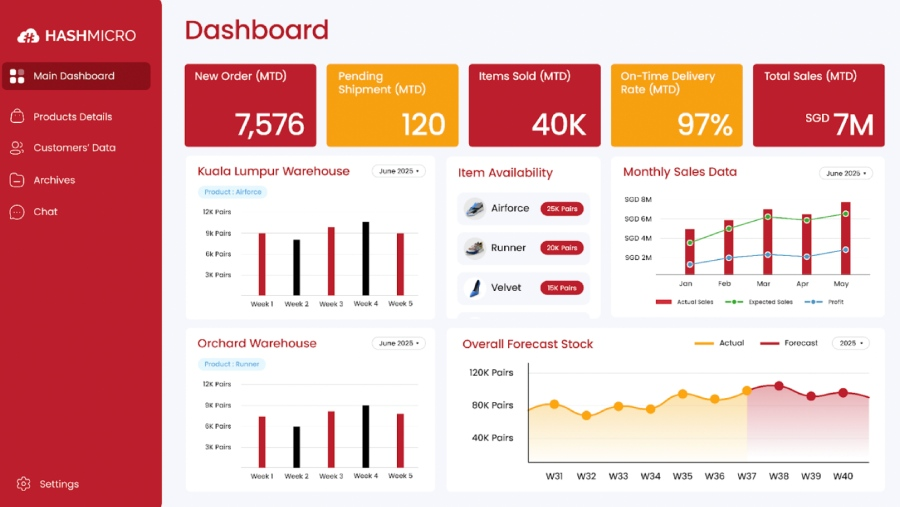900x507 pixels.
Task: Click the Runner 20K Pairs badge
Action: tap(562, 248)
